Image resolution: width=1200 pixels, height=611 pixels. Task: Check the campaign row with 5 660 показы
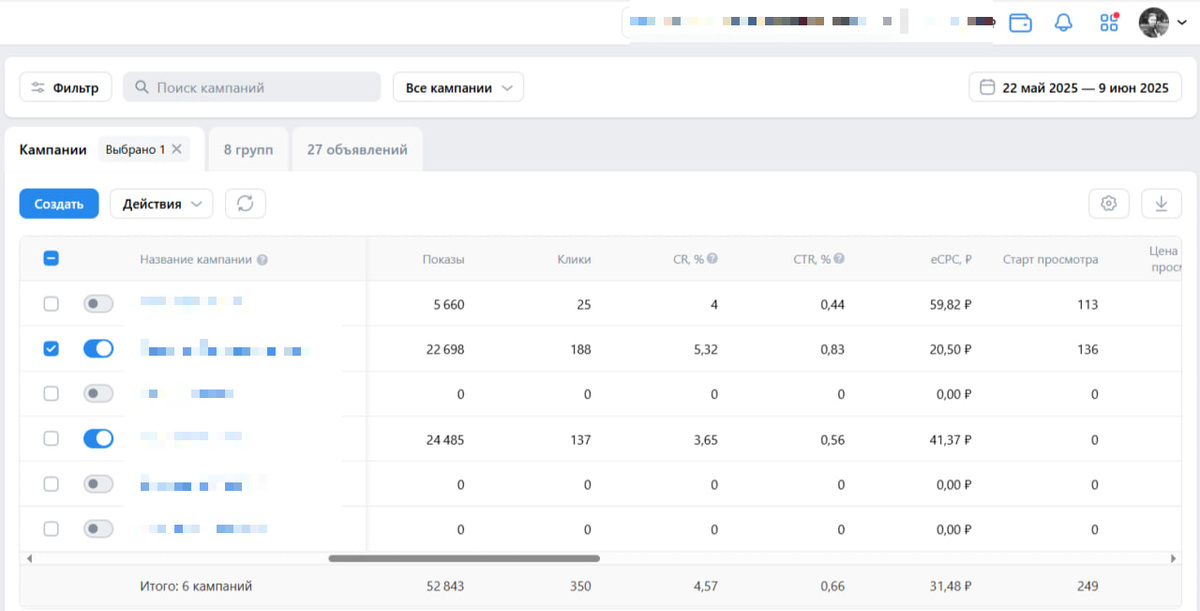click(x=51, y=304)
